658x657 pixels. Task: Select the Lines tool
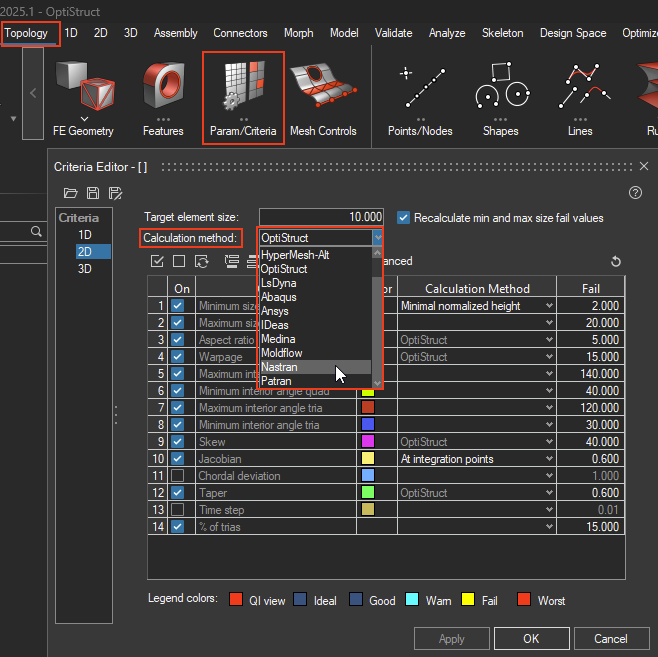click(x=580, y=99)
